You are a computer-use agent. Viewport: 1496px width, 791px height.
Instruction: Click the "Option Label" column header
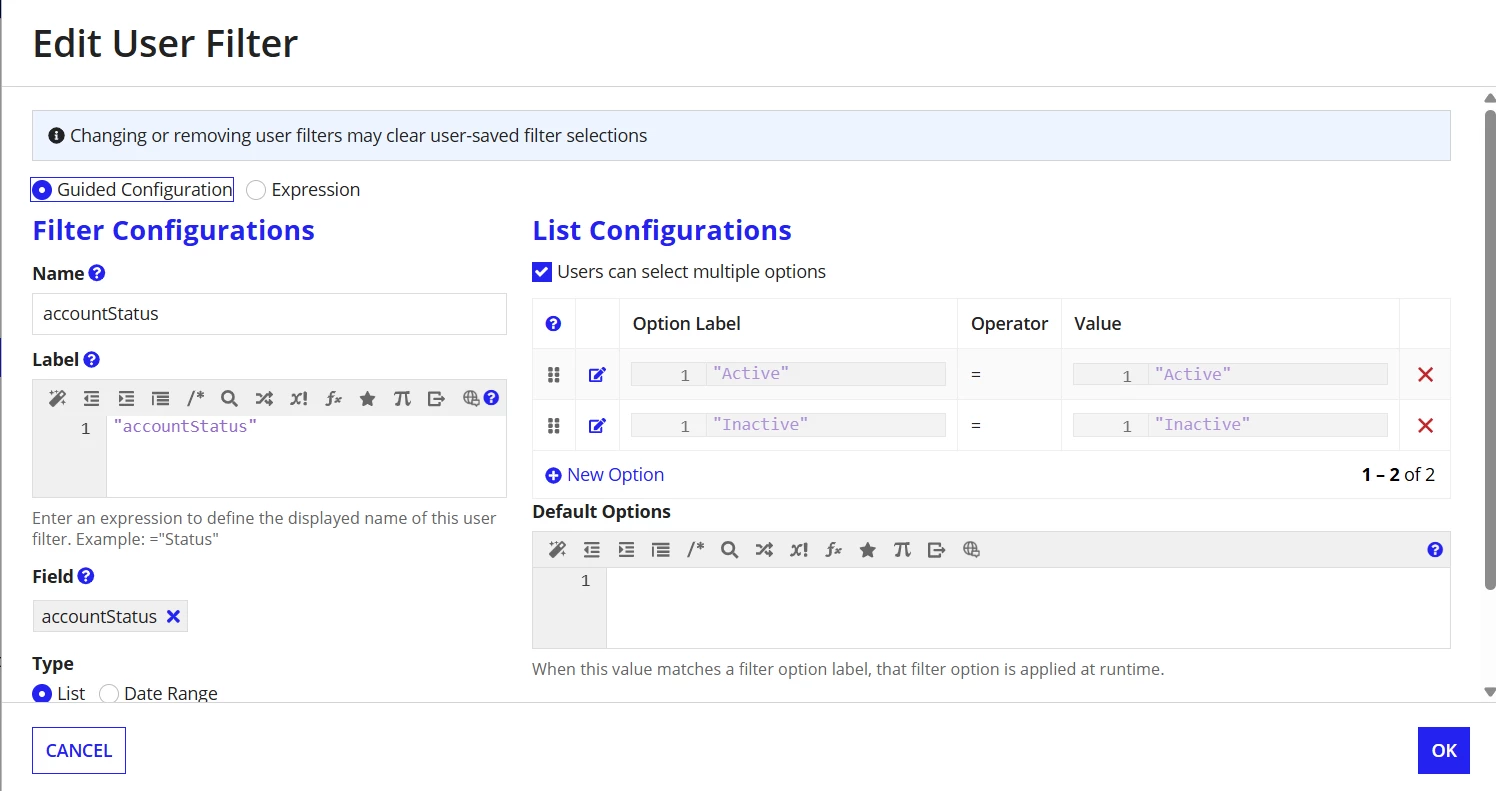pyautogui.click(x=687, y=323)
